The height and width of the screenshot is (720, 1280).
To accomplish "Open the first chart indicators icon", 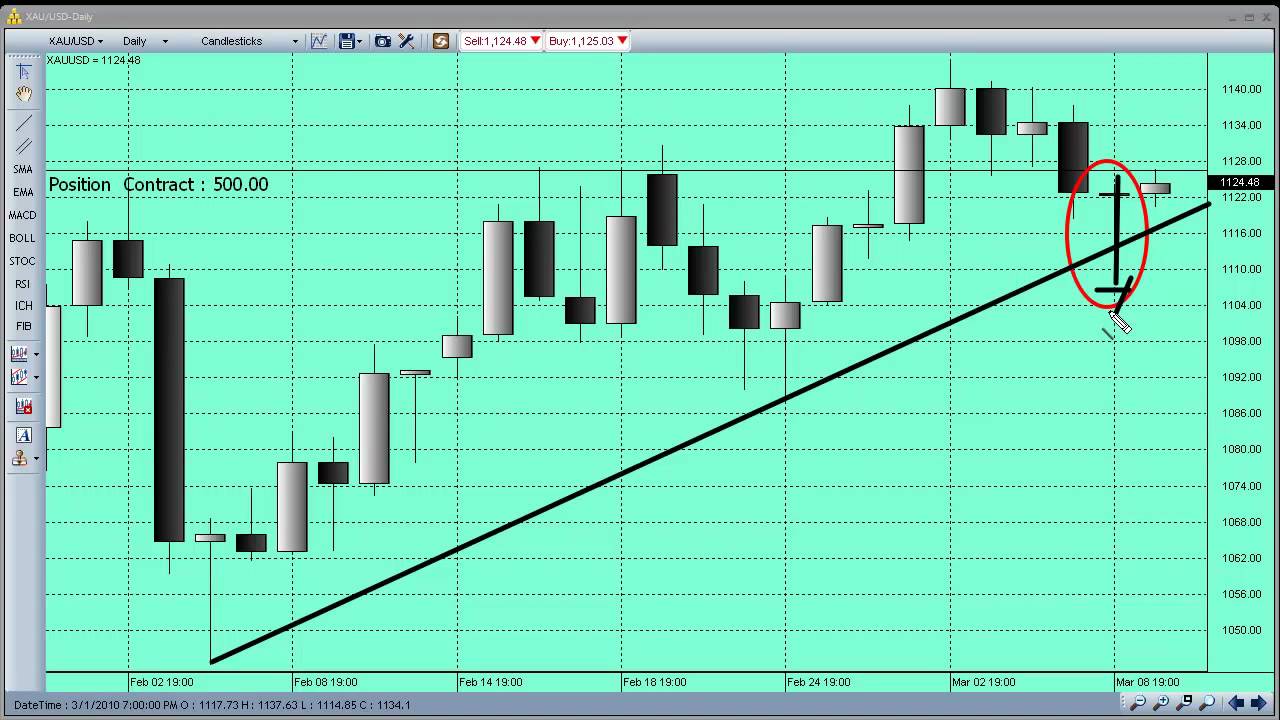I will coord(19,354).
